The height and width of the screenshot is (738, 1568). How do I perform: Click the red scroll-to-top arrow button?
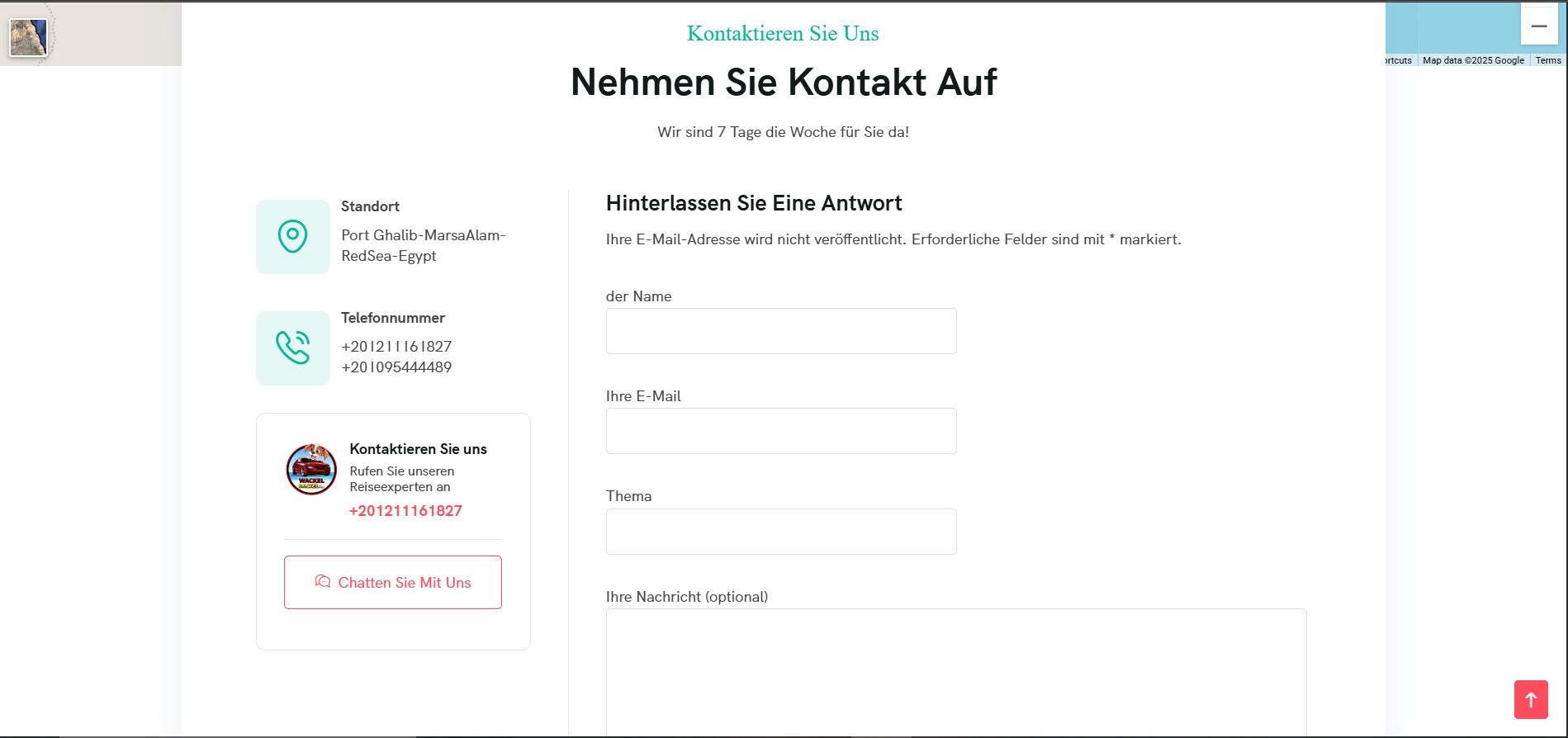click(x=1531, y=700)
